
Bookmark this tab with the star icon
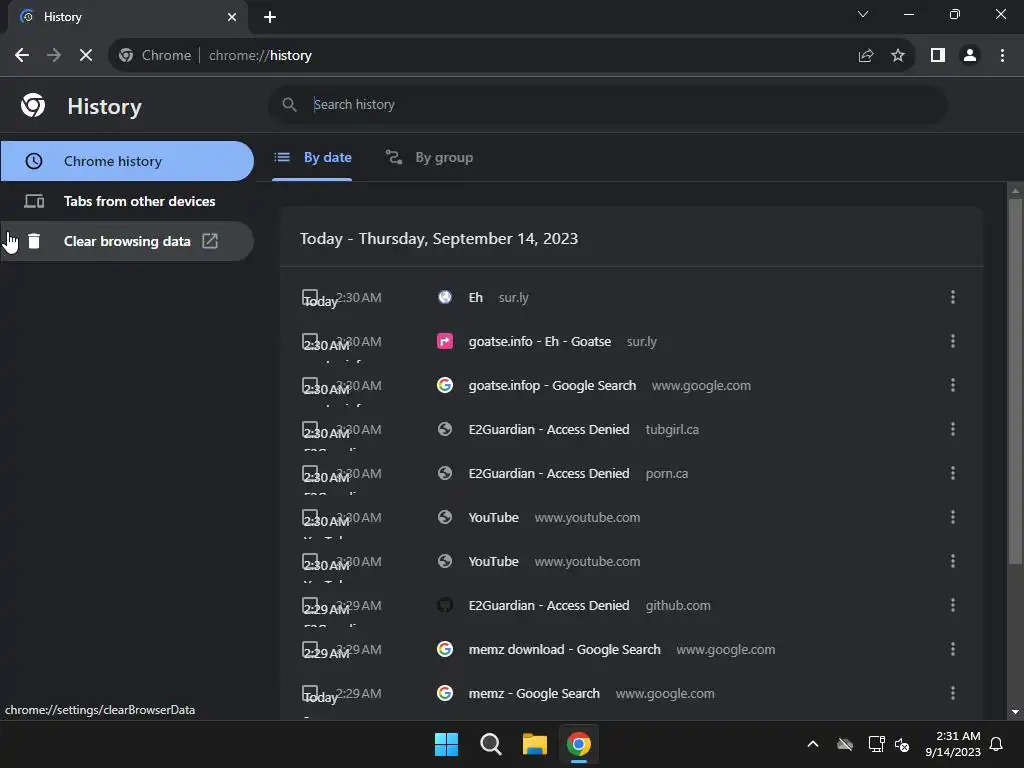click(898, 56)
